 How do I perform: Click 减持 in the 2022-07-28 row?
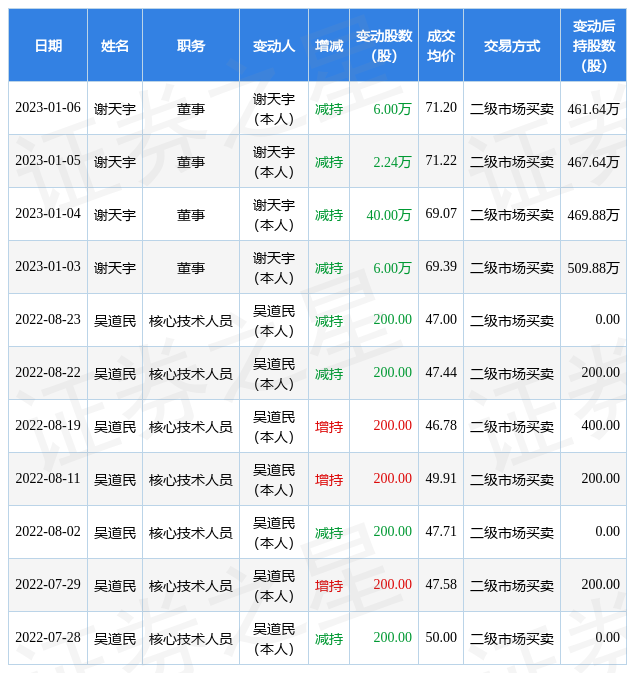(329, 639)
